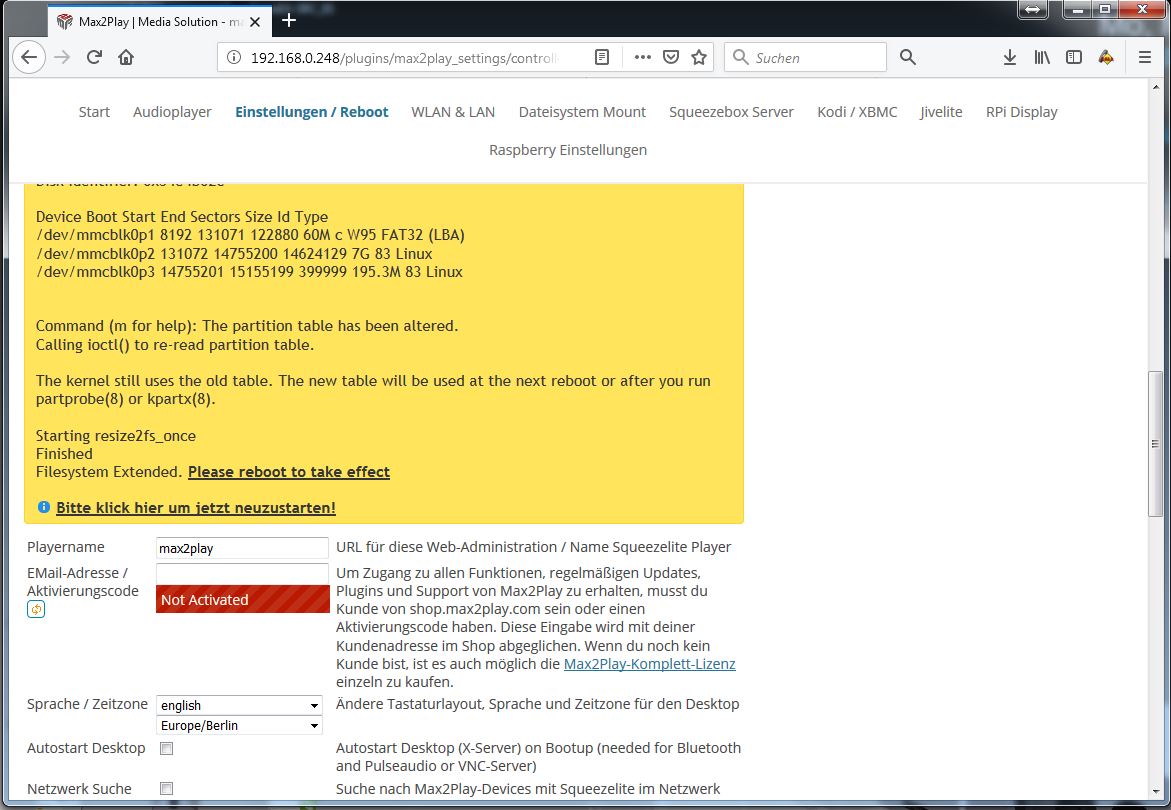This screenshot has width=1171, height=810.
Task: Toggle the browser sidebar
Action: [x=1074, y=57]
